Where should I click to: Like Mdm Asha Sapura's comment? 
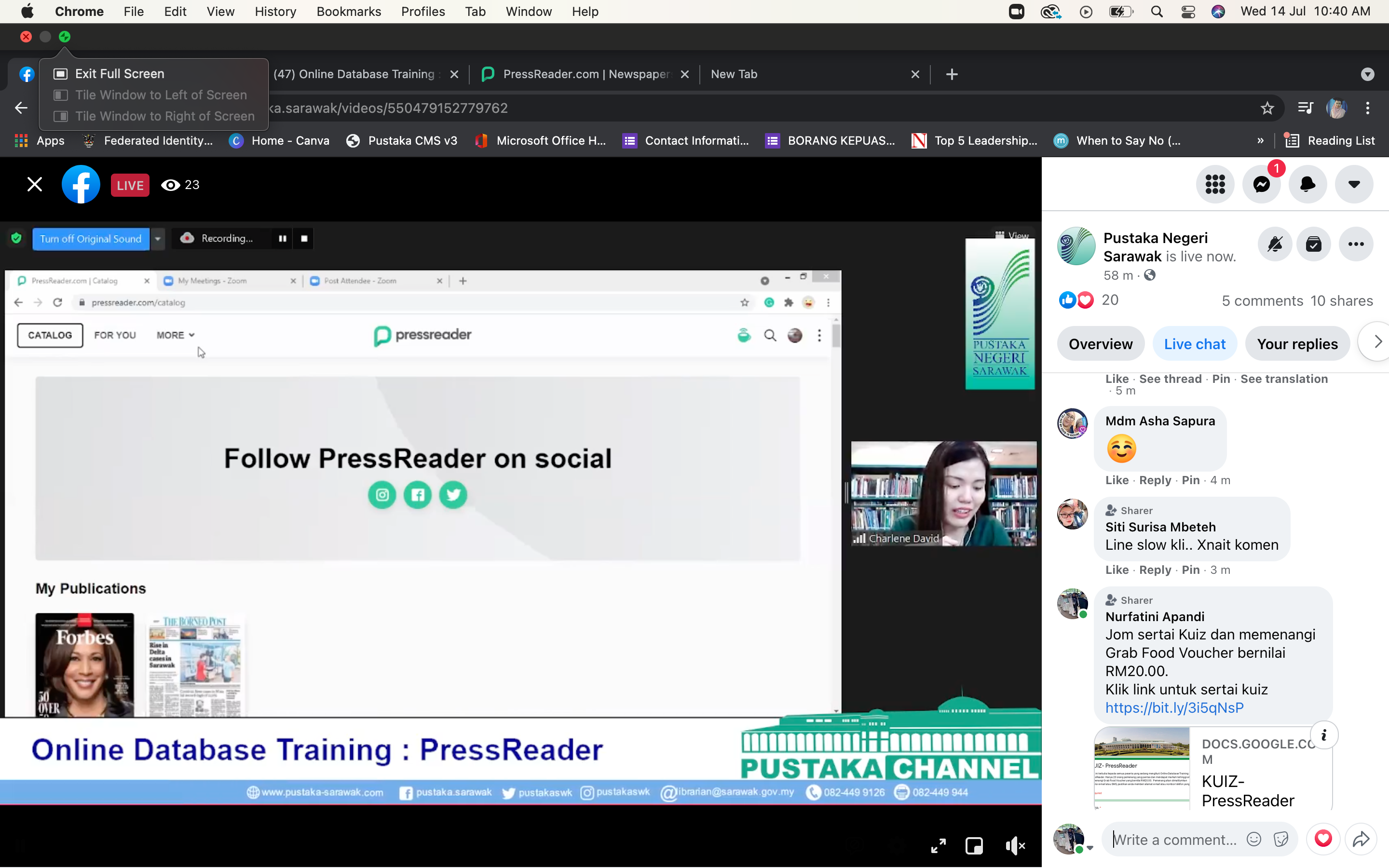[x=1117, y=480]
